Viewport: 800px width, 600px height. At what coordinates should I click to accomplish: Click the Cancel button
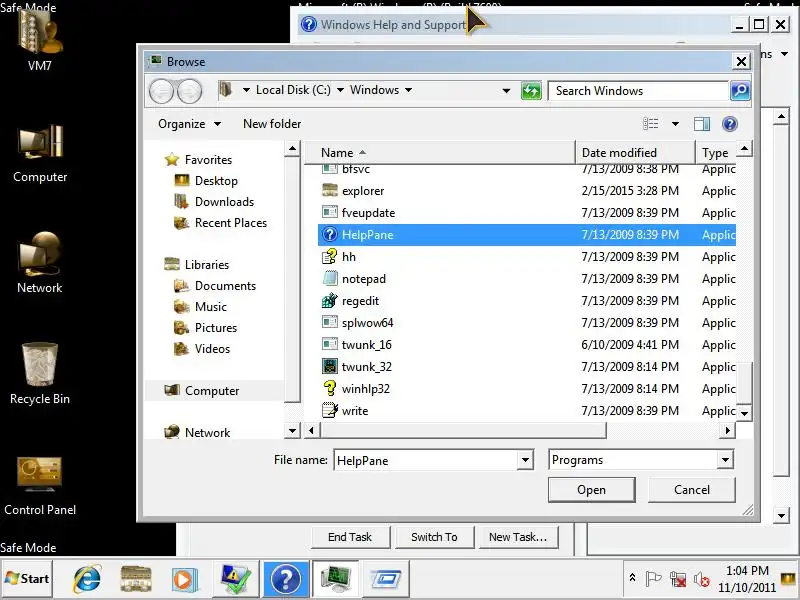coord(691,490)
